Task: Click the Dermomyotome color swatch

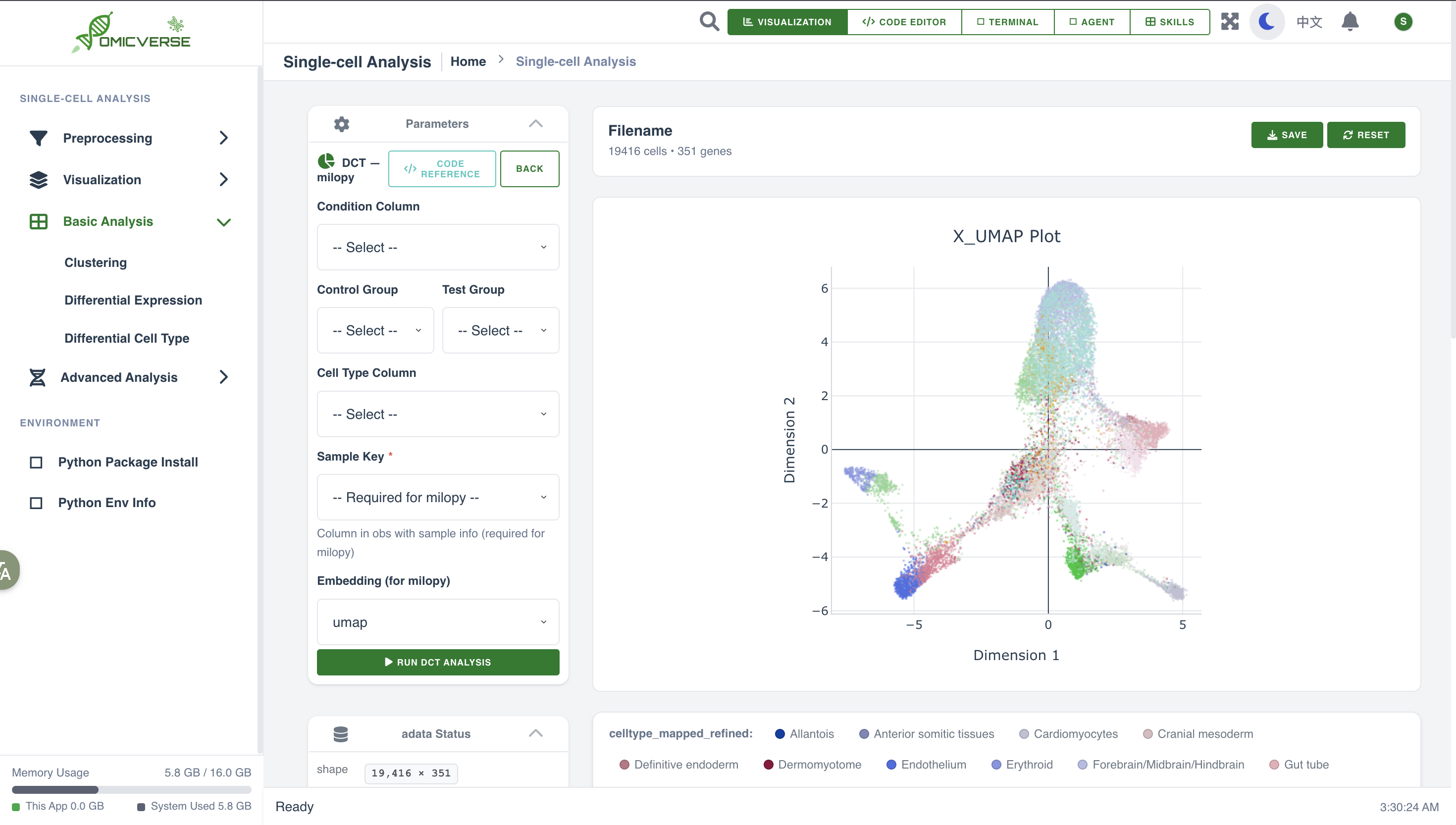Action: [x=768, y=765]
